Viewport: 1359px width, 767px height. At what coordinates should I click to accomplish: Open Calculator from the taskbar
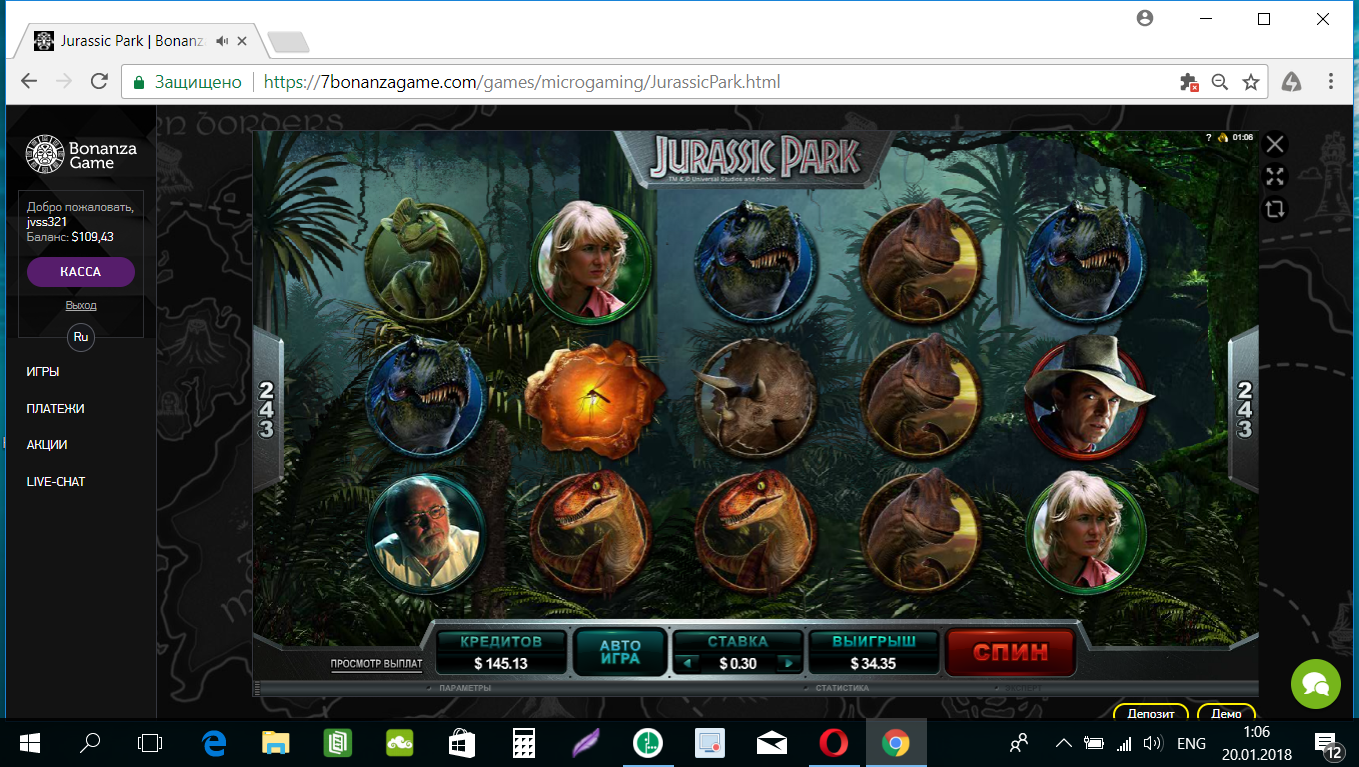pyautogui.click(x=524, y=743)
